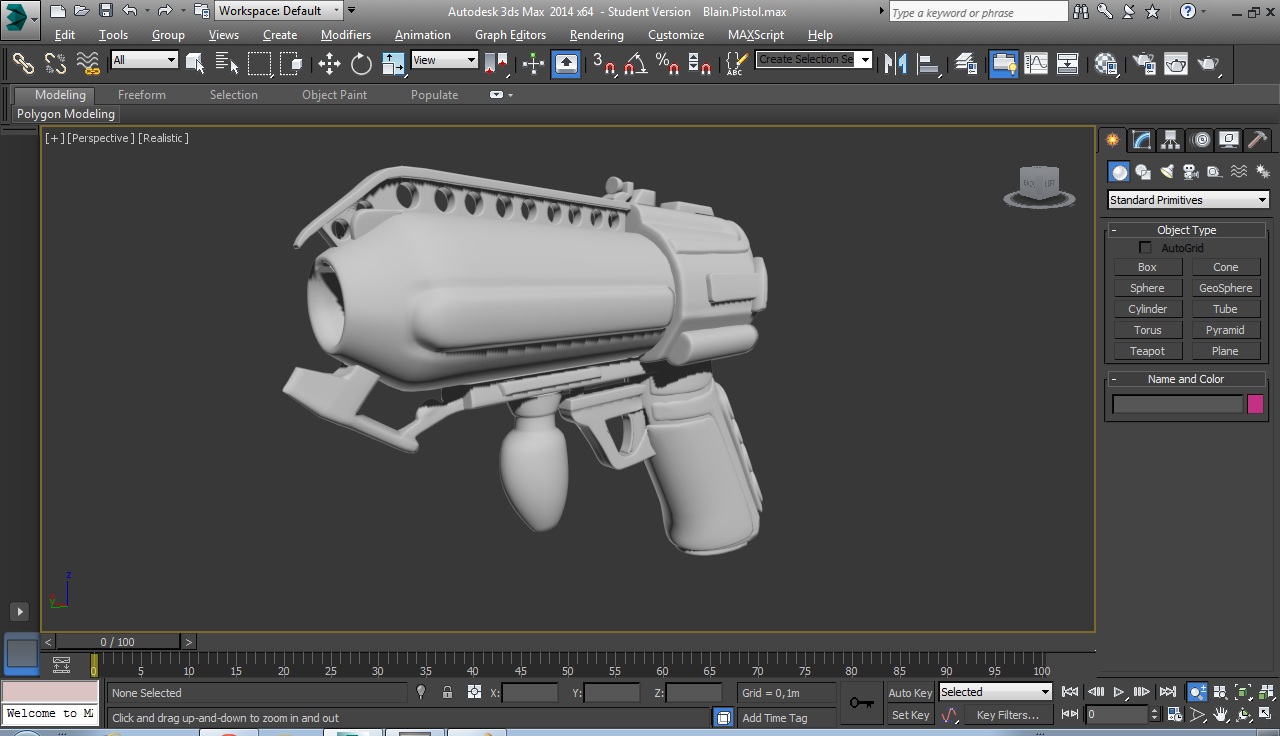Open the Render Setup dialog
The height and width of the screenshot is (736, 1280).
1143,64
